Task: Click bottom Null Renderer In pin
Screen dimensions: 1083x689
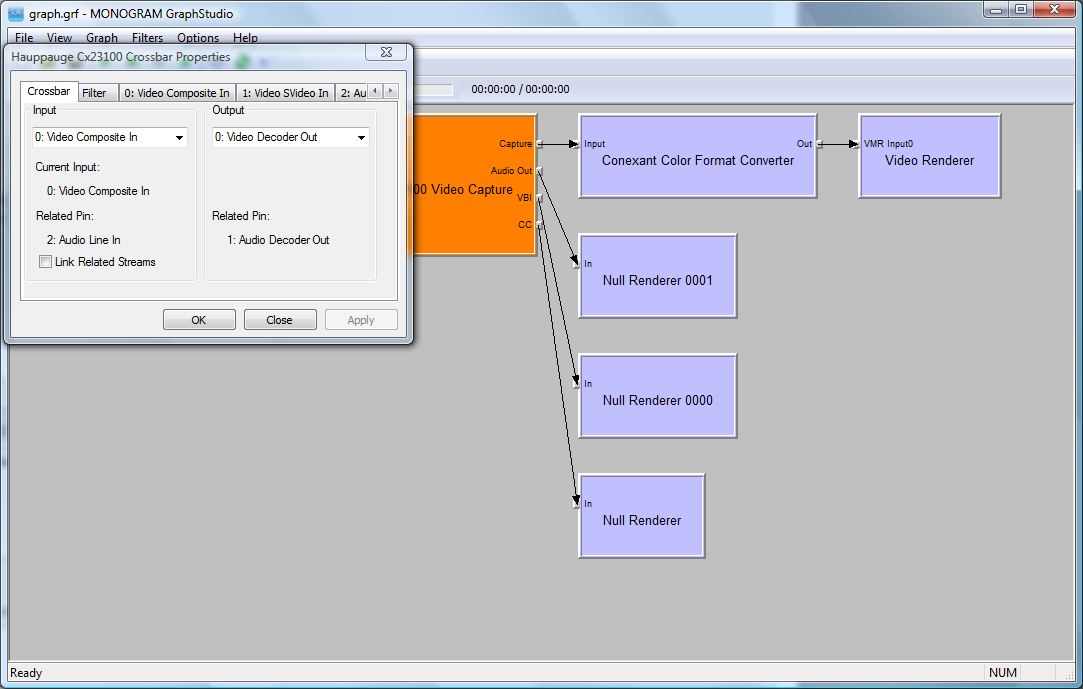Action: pos(576,504)
